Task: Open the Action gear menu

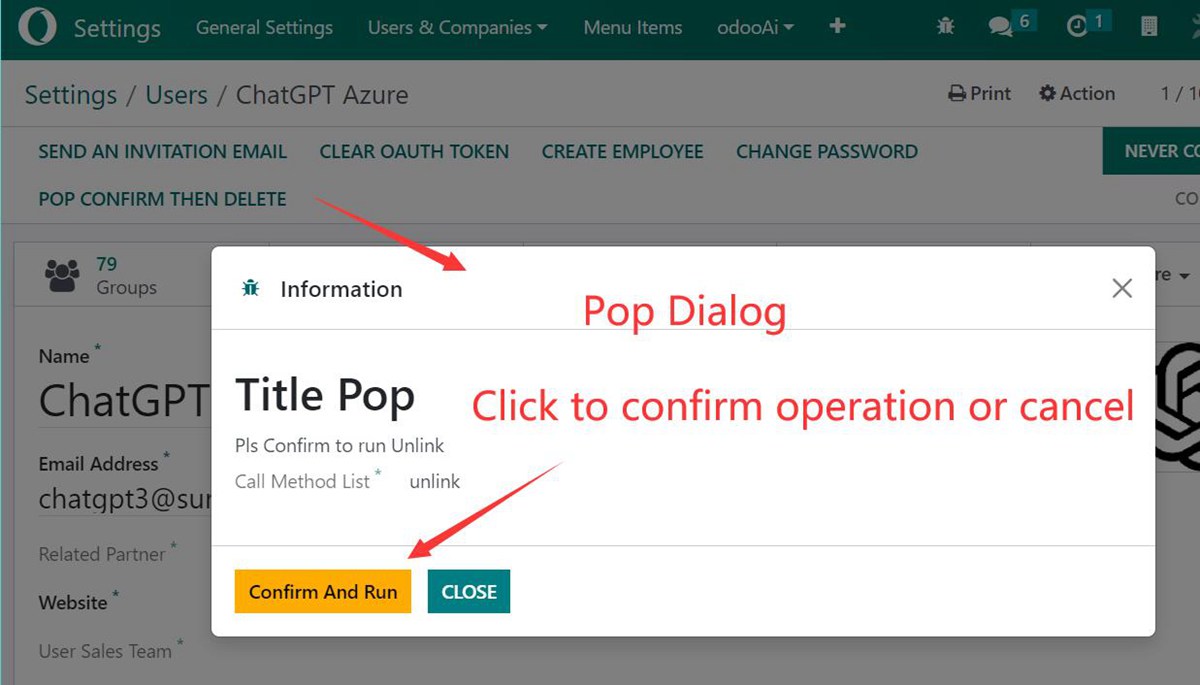Action: pyautogui.click(x=1077, y=93)
